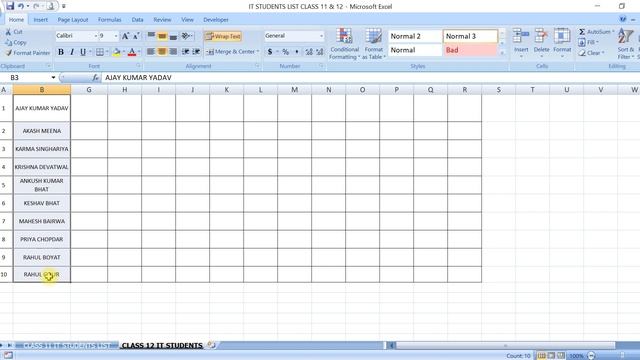Image resolution: width=640 pixels, height=360 pixels.
Task: Apply yellow Fill Color bucket
Action: point(117,52)
